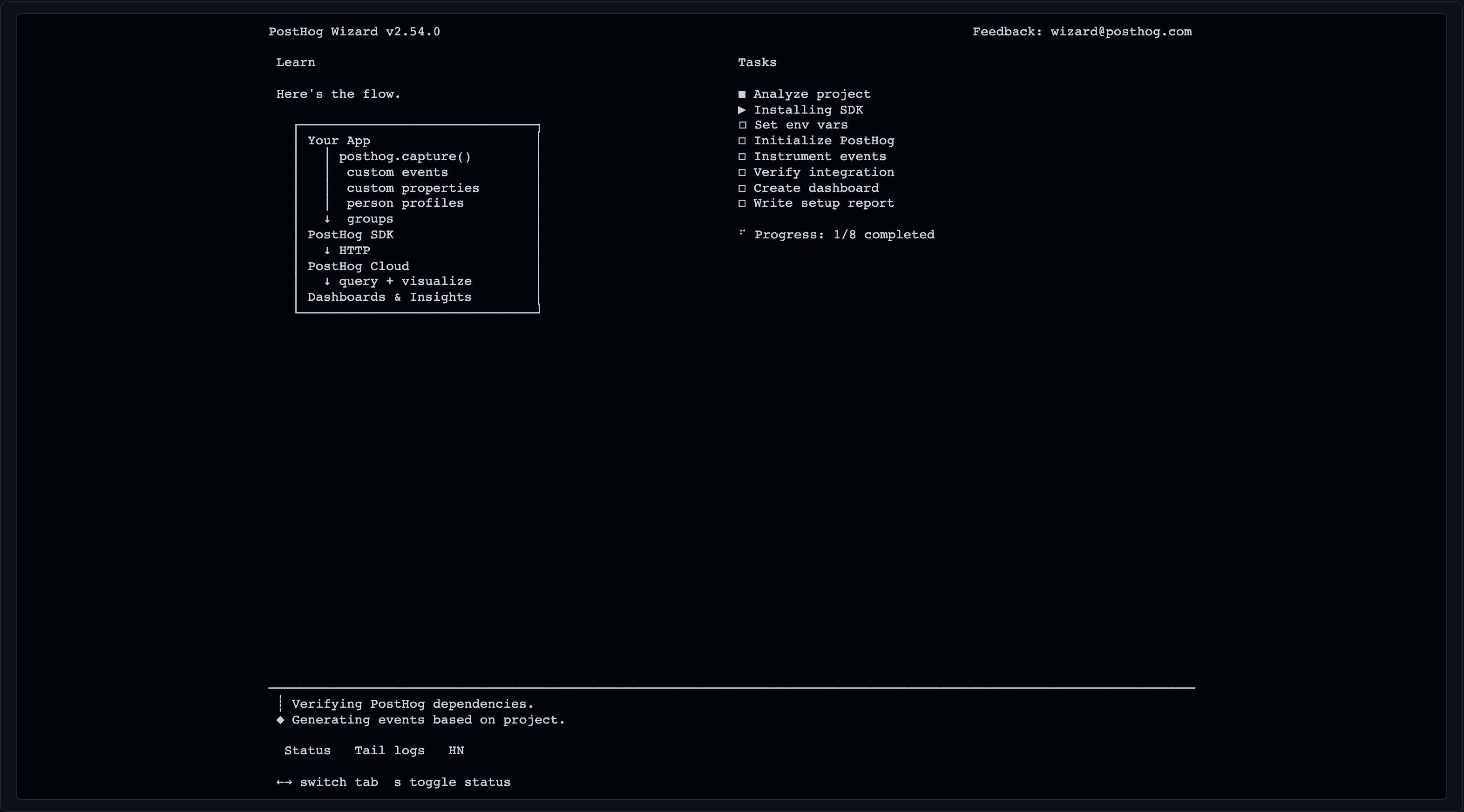This screenshot has width=1464, height=812.
Task: Click the 'Write setup report' task label
Action: pos(823,203)
